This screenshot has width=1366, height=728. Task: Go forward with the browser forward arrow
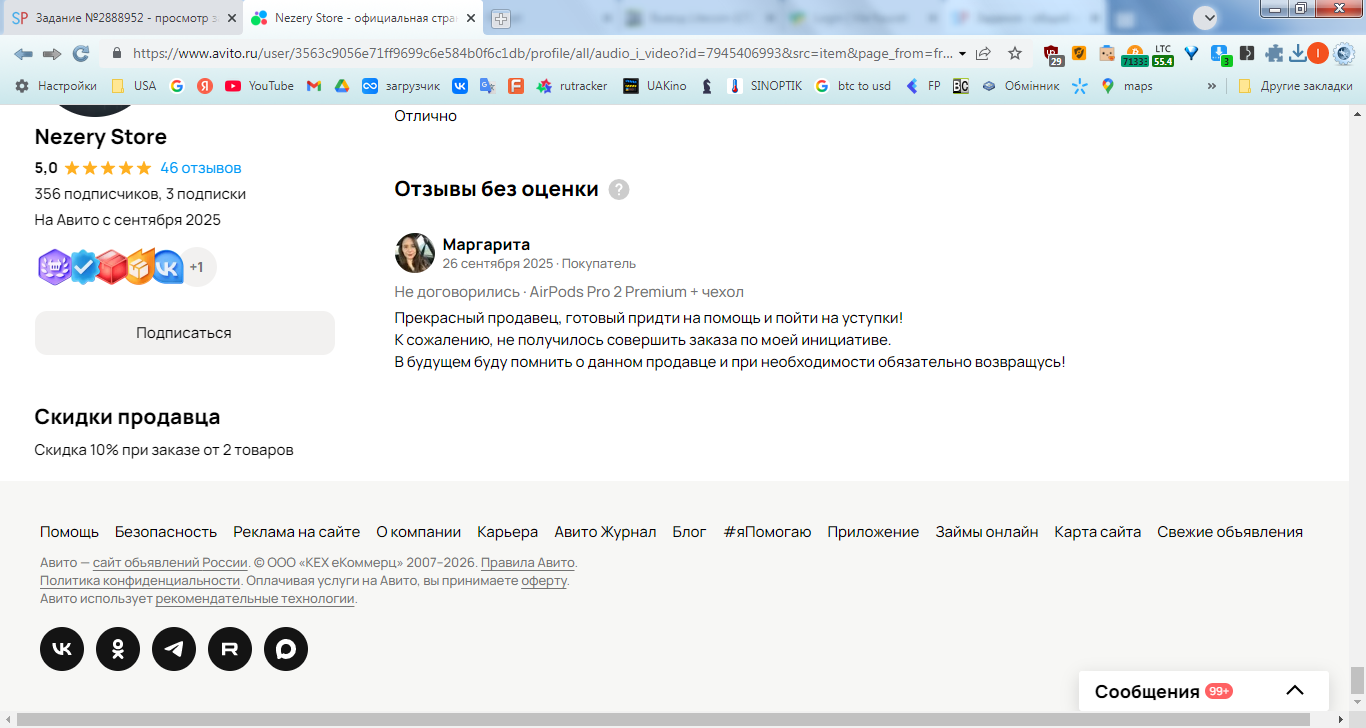click(x=52, y=53)
